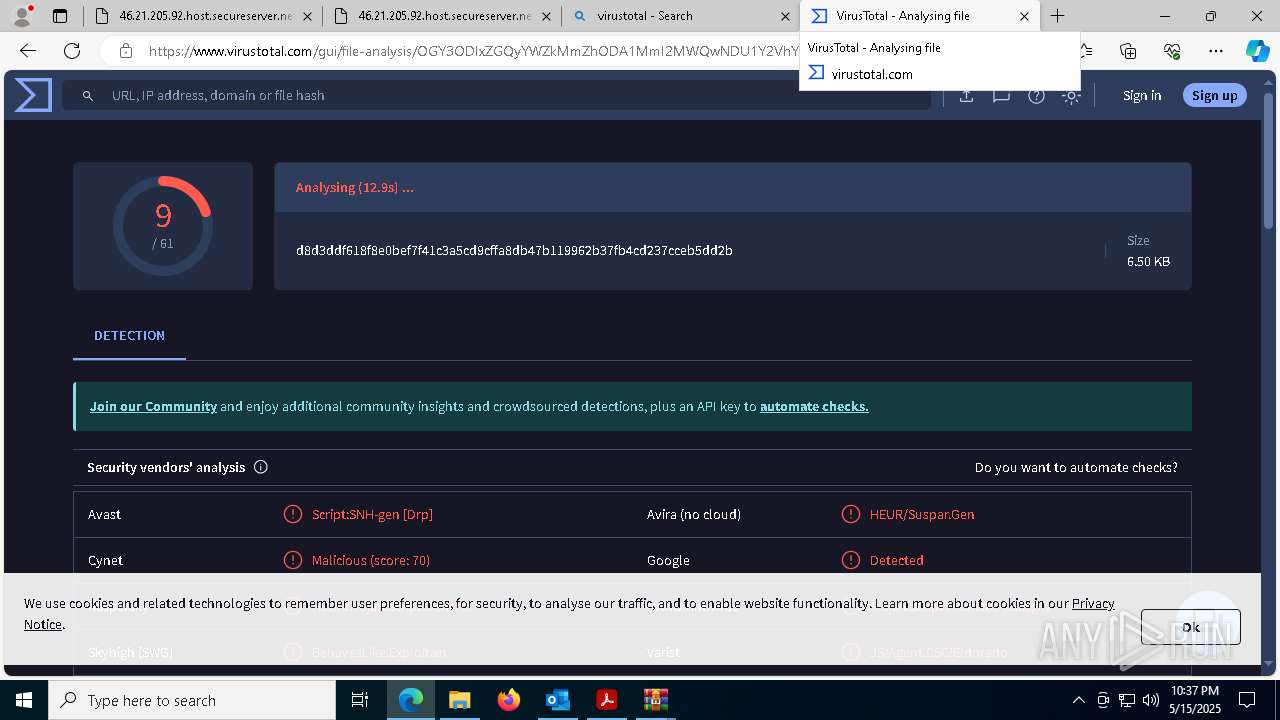Close the VirusTotal - Analysing file tab
Image resolution: width=1280 pixels, height=720 pixels.
[1024, 16]
